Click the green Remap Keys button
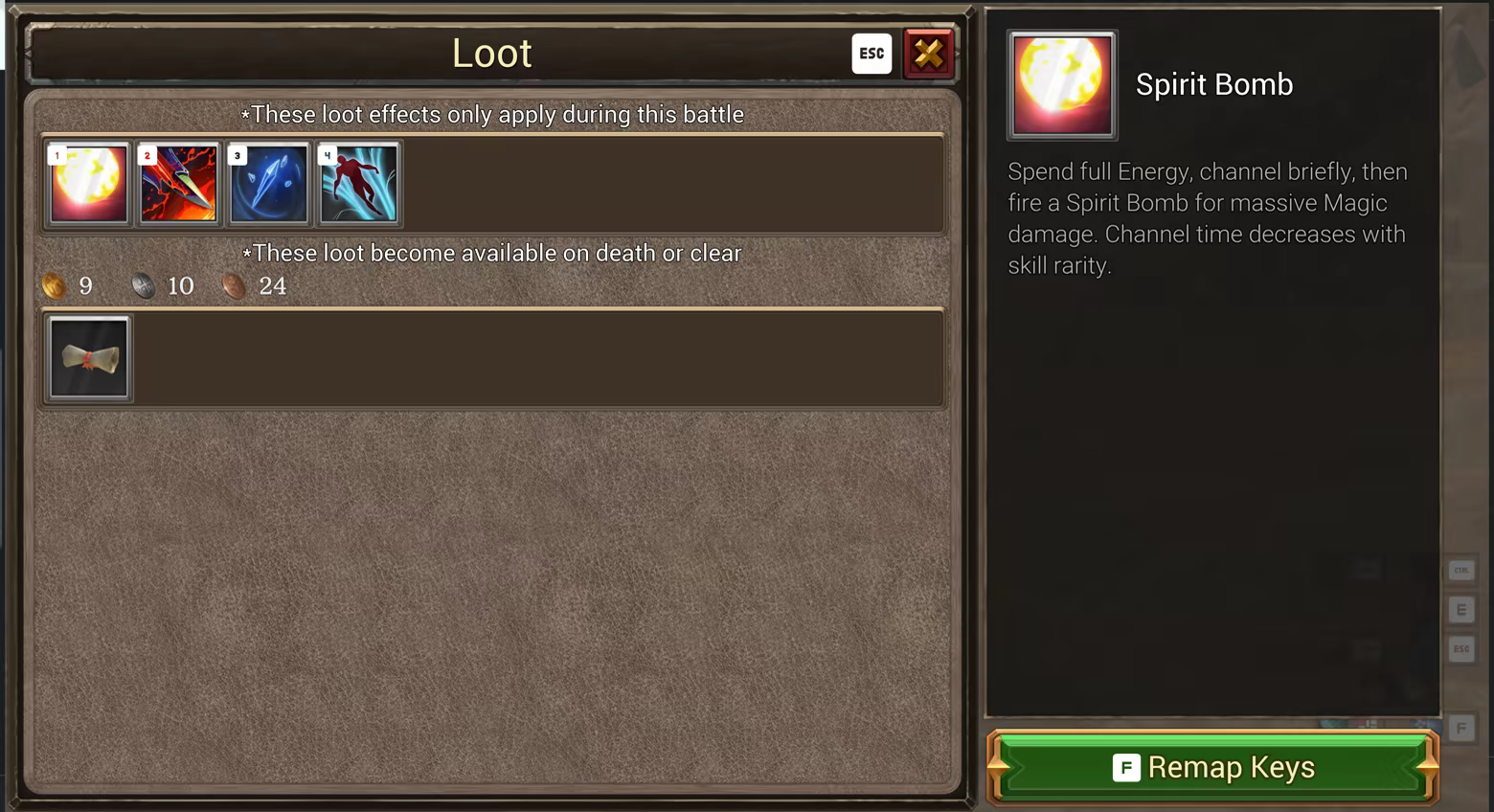The height and width of the screenshot is (812, 1494). coord(1212,767)
